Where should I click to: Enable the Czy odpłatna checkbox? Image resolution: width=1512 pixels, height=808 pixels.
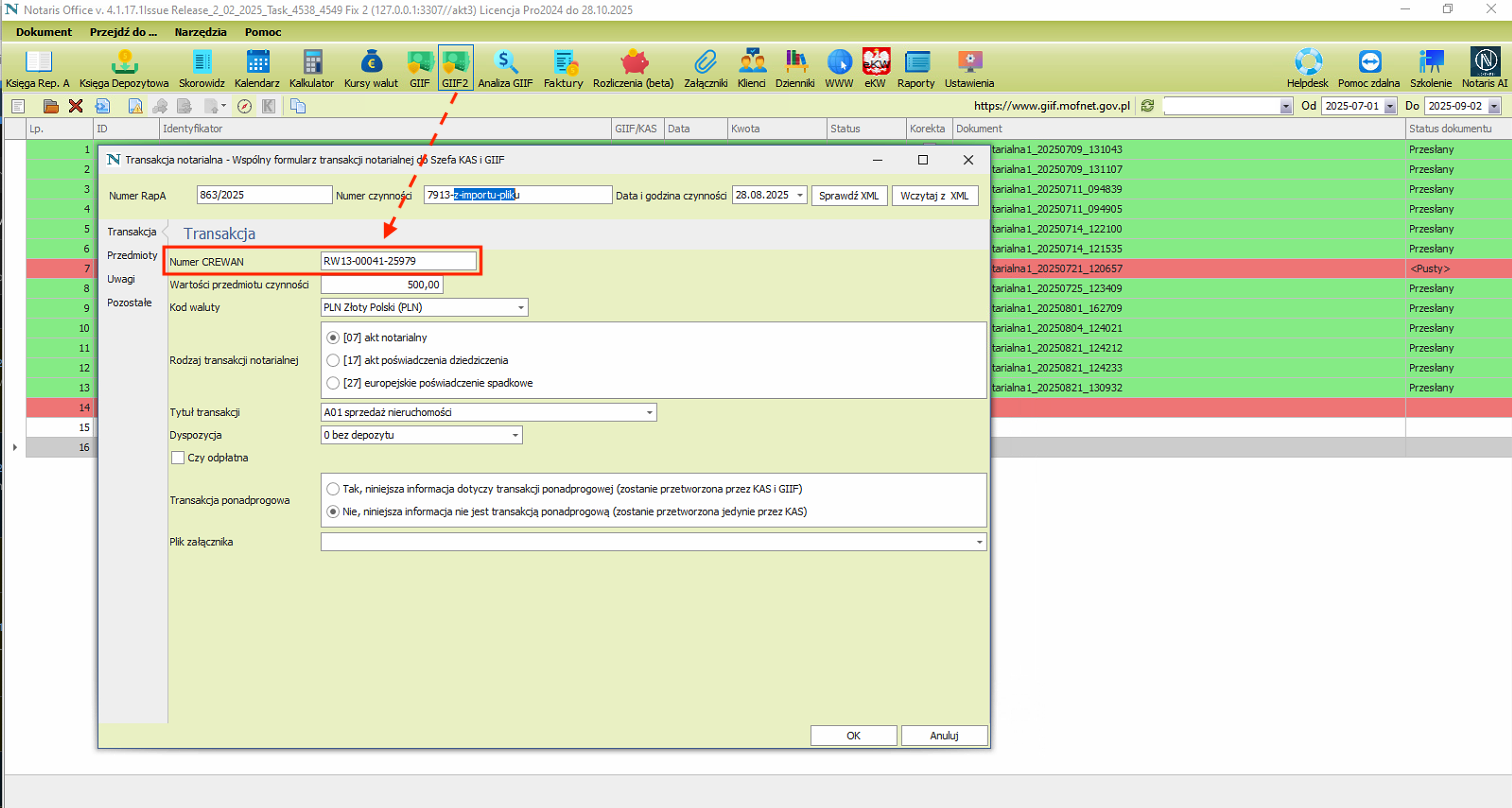coord(179,458)
